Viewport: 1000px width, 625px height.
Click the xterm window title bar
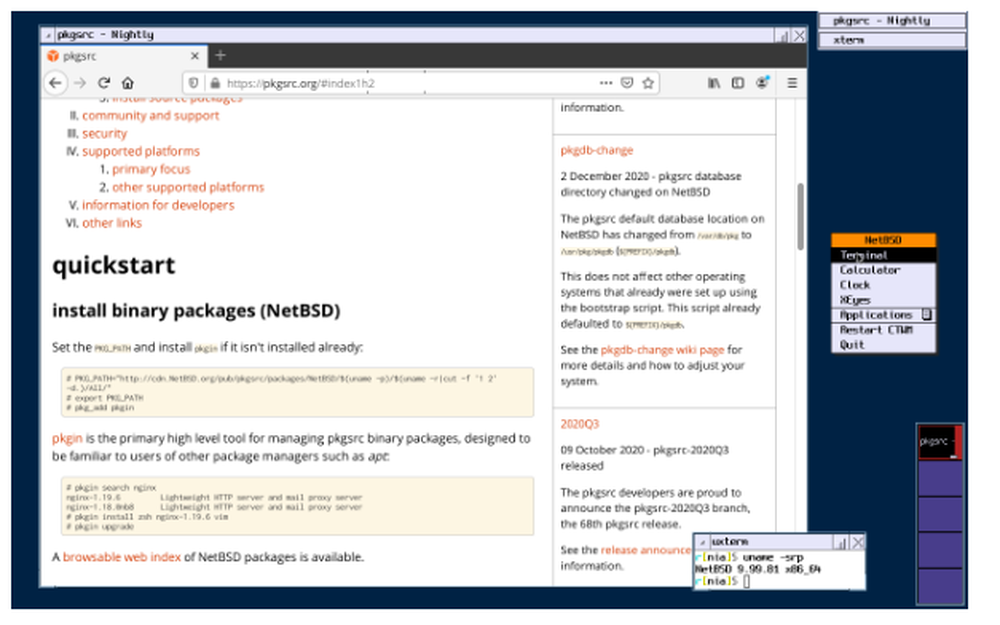(770, 542)
